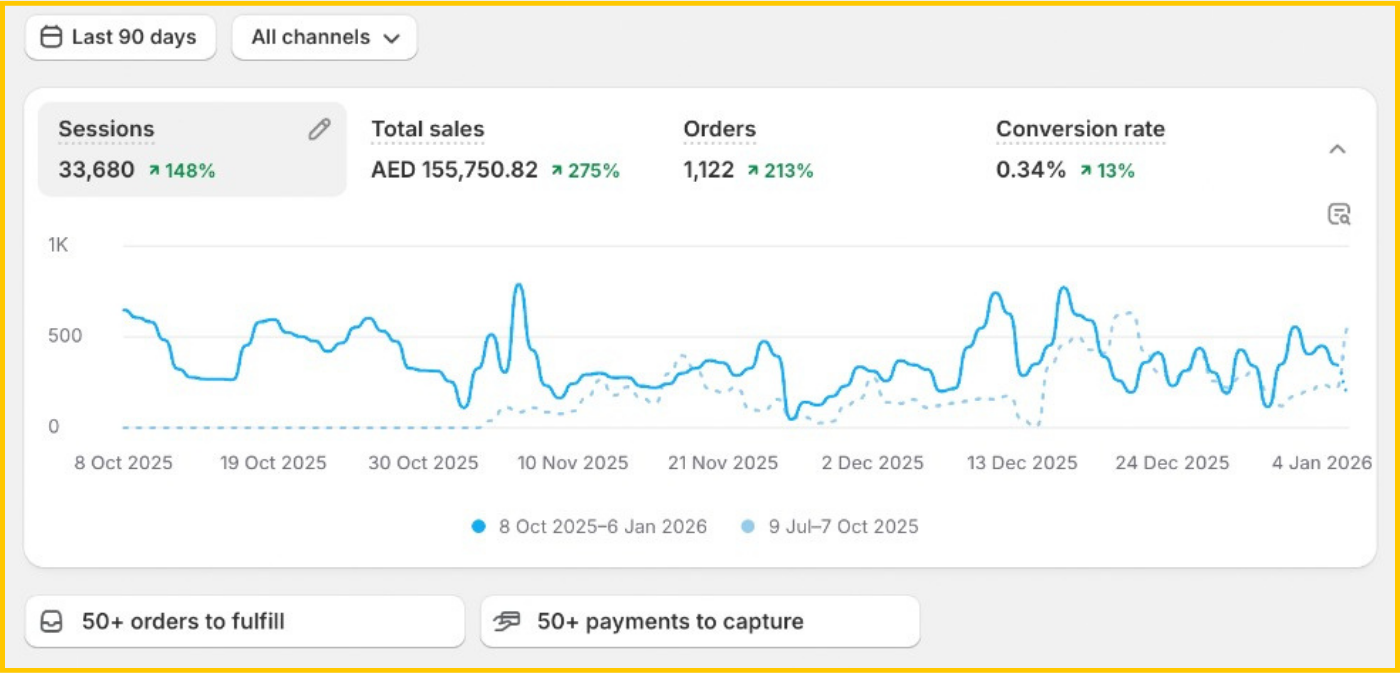
Task: Click the green arrow next to 13%
Action: point(1085,171)
